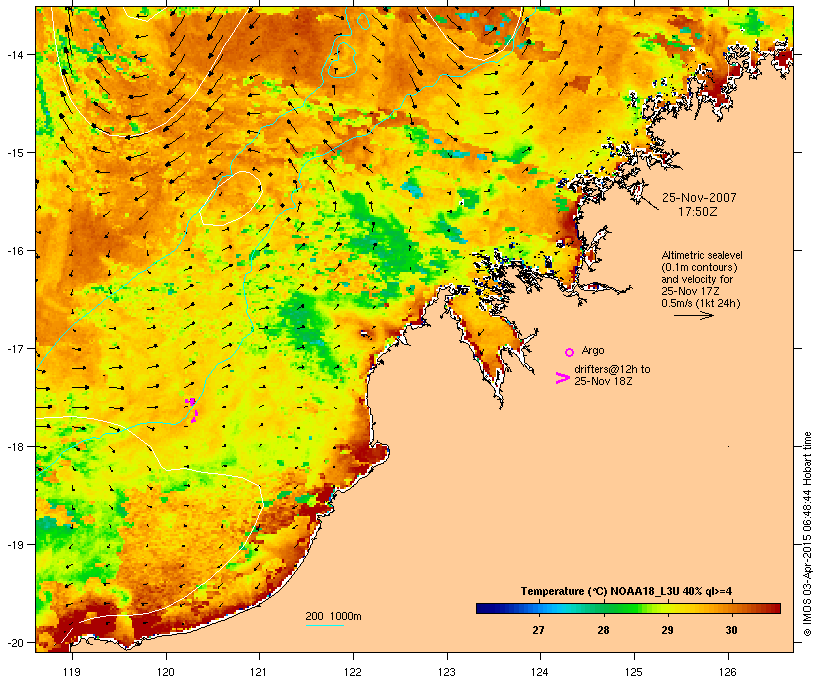The height and width of the screenshot is (680, 820).
Task: Click the (0.1m contours) text
Action: (x=699, y=267)
